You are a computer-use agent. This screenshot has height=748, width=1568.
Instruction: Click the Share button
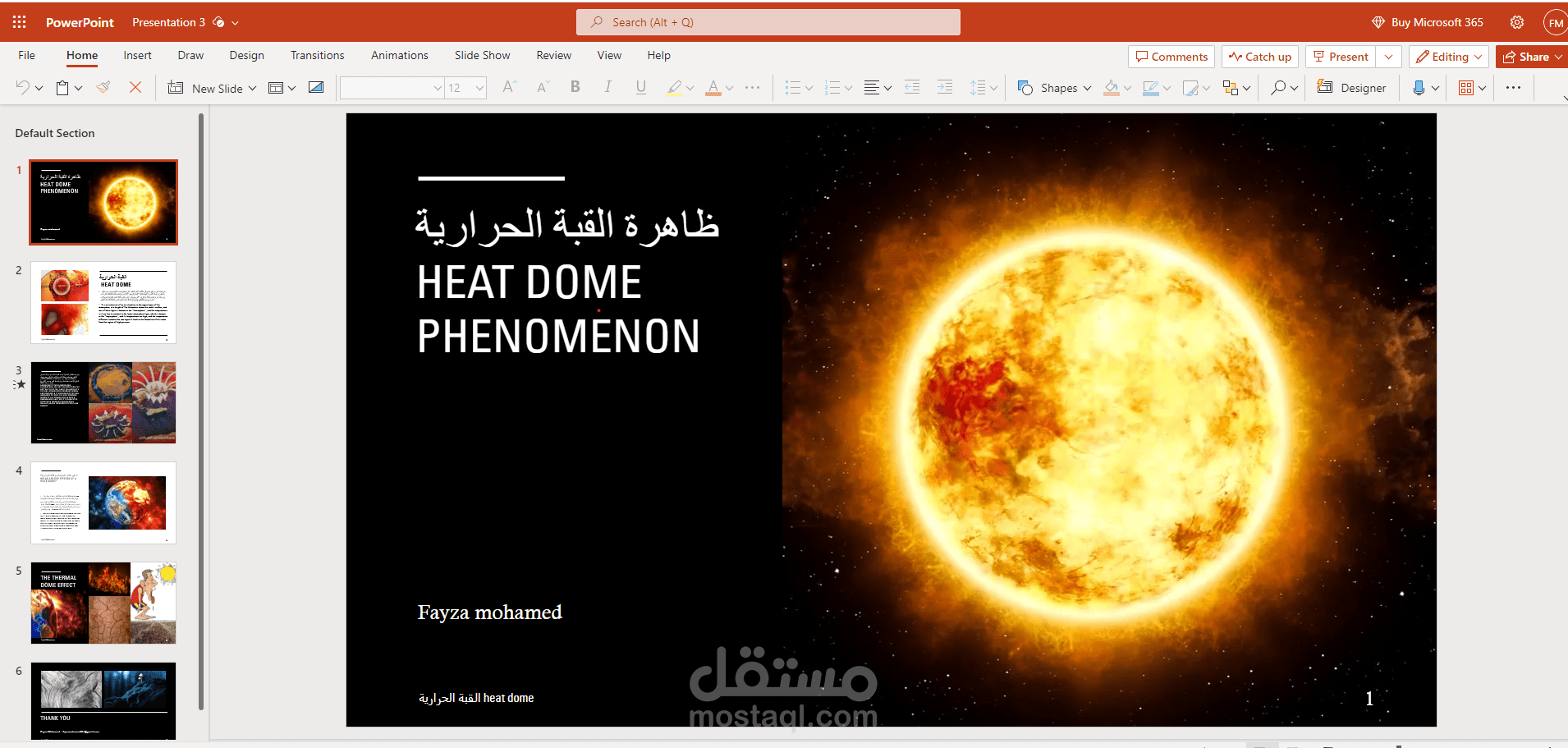[x=1532, y=57]
